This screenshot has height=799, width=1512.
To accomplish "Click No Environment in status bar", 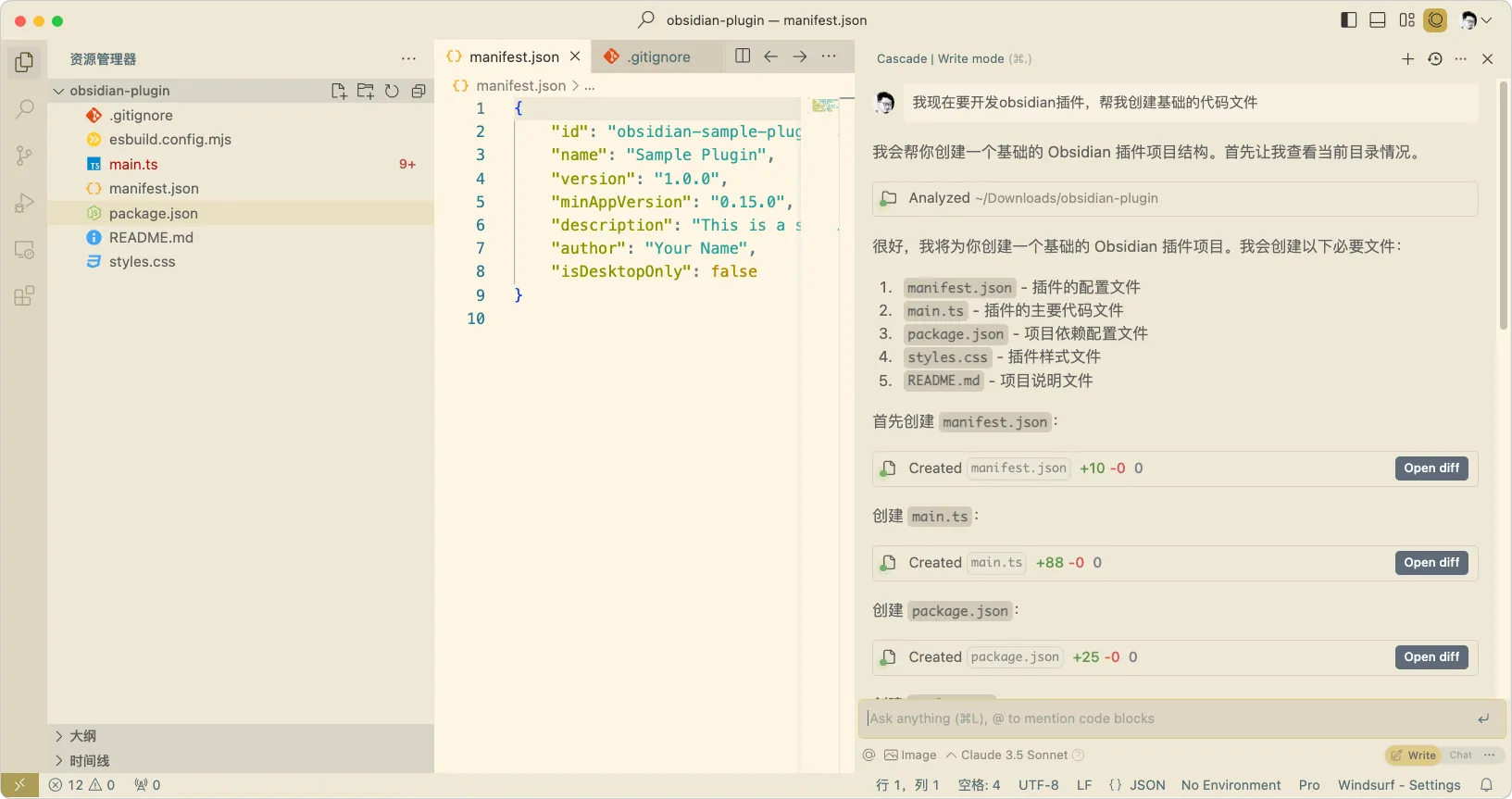I will coord(1231,785).
